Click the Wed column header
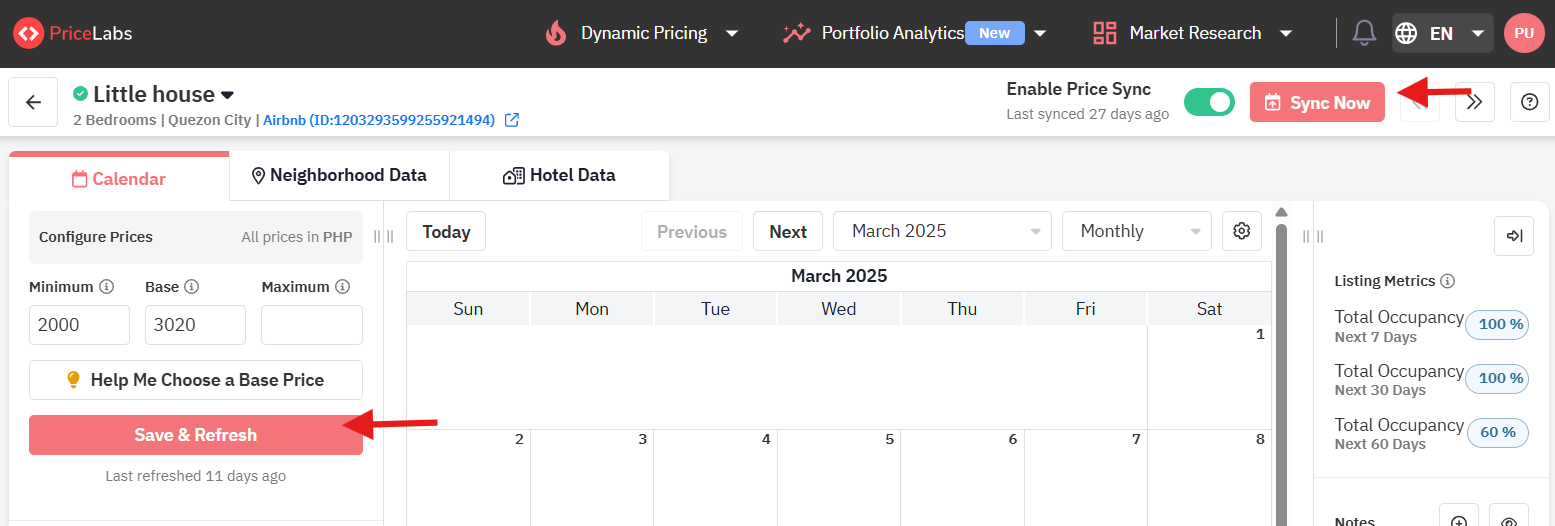The height and width of the screenshot is (526, 1555). [x=839, y=309]
